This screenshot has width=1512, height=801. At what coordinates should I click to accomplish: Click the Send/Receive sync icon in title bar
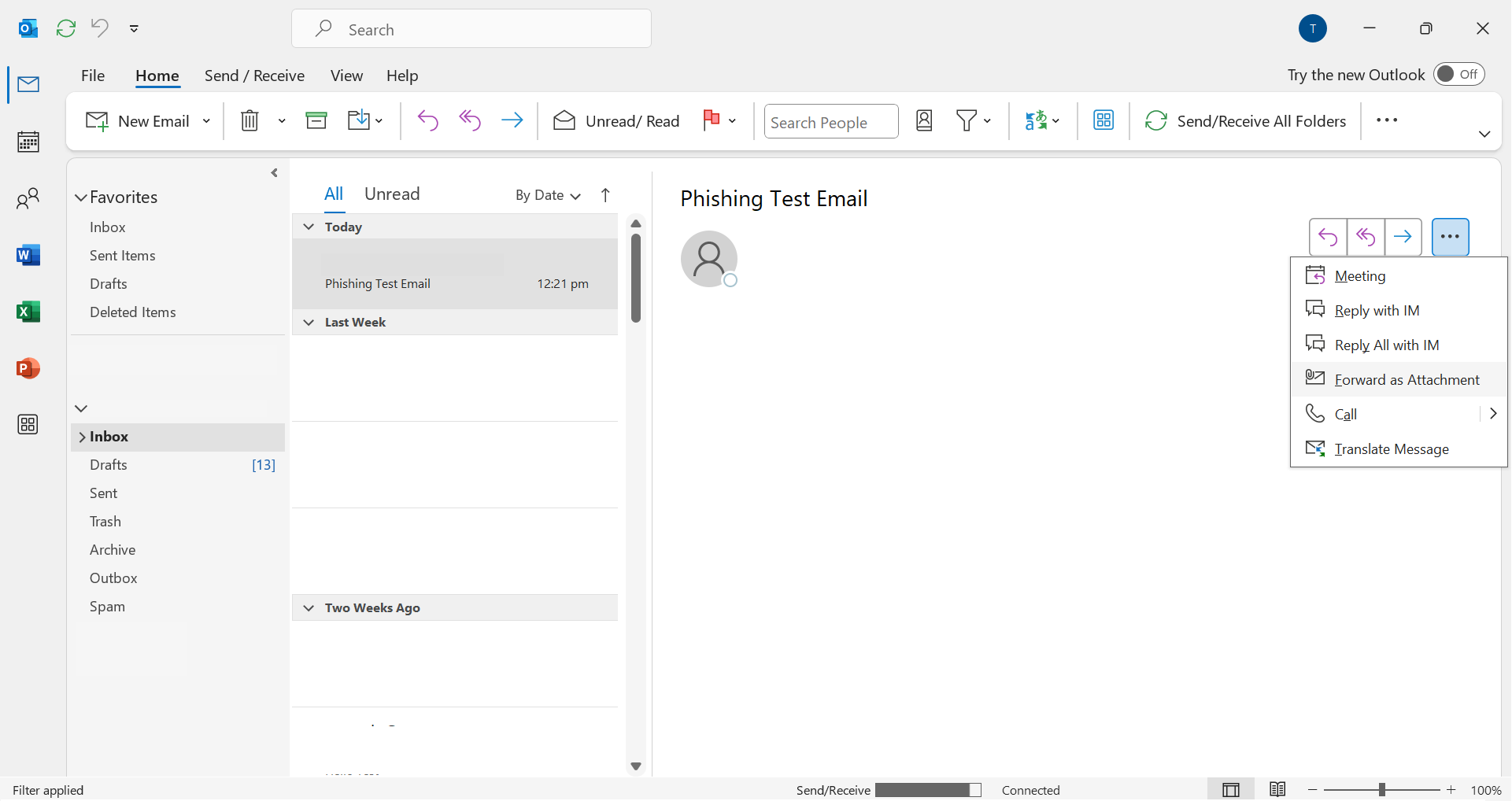(66, 28)
